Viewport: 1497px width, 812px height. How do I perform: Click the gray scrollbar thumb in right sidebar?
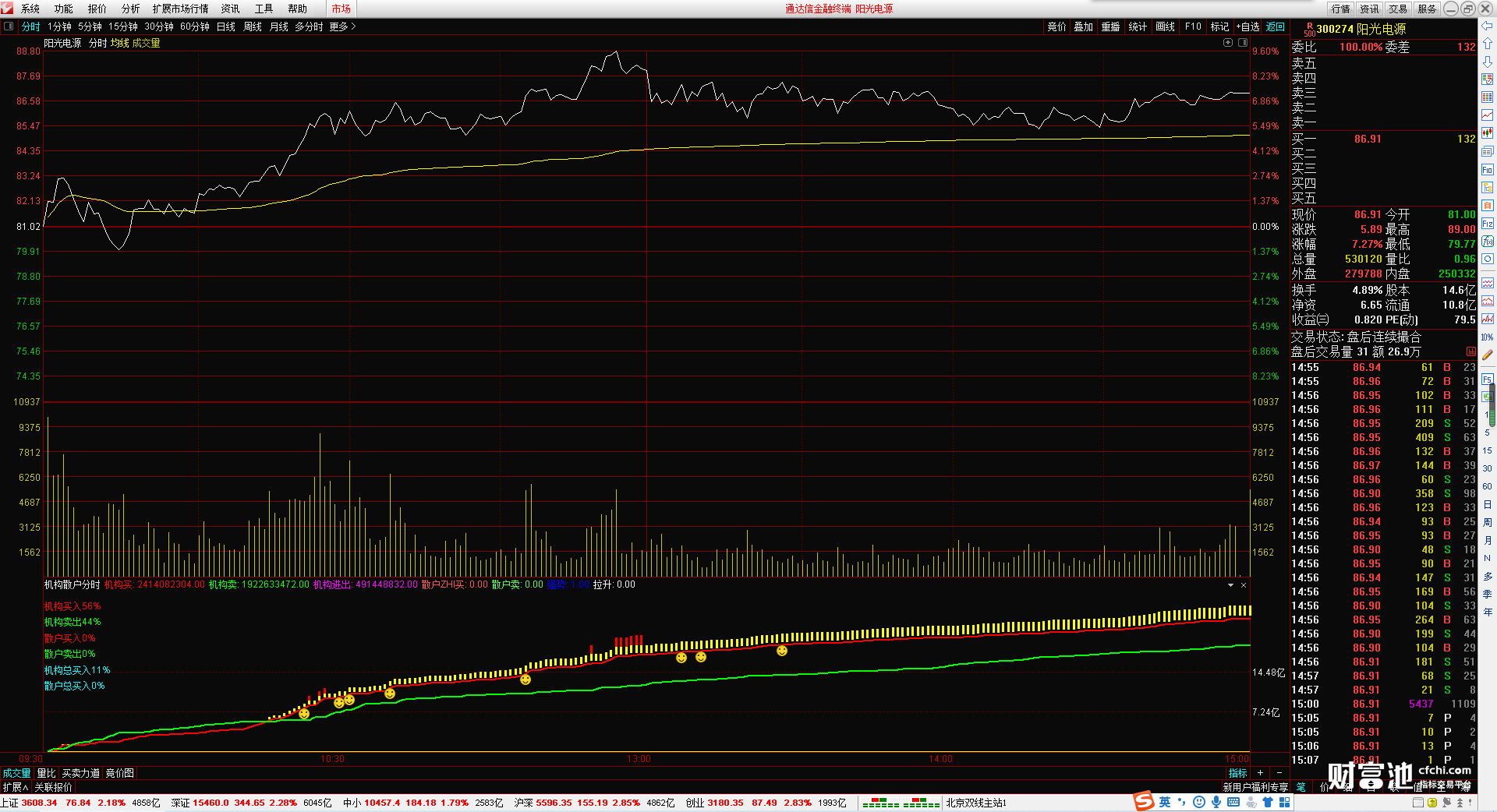[1492, 405]
